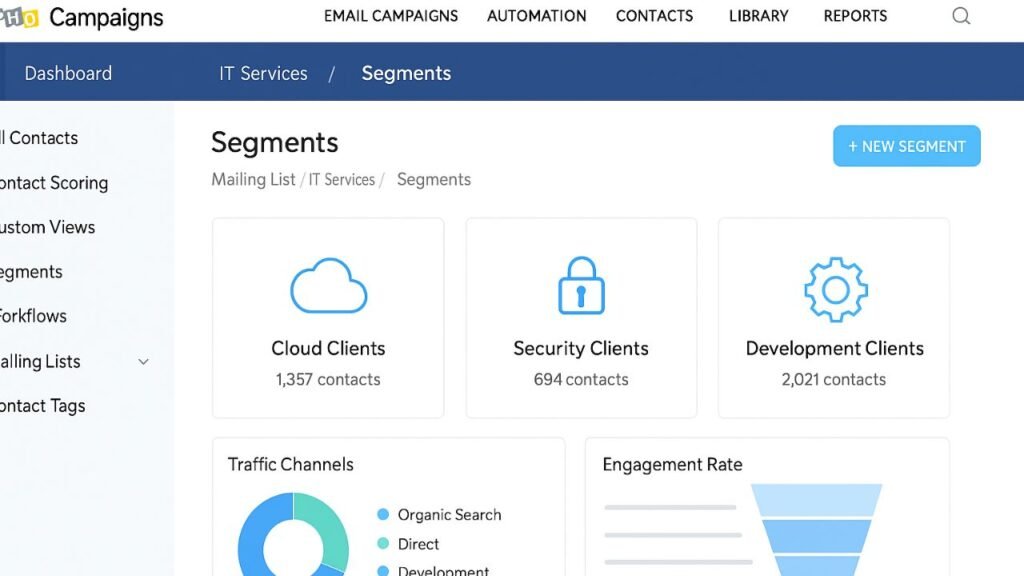Image resolution: width=1024 pixels, height=576 pixels.
Task: Open the Development Clients segment title
Action: pos(835,348)
